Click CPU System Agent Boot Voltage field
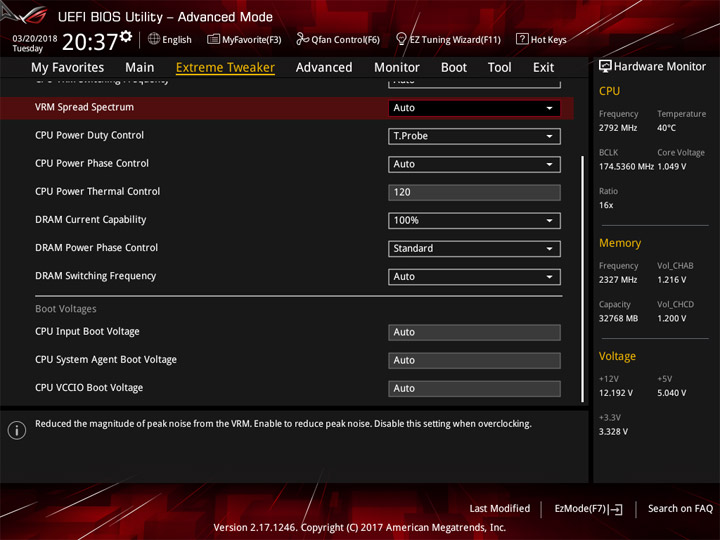Image resolution: width=720 pixels, height=540 pixels. (474, 360)
